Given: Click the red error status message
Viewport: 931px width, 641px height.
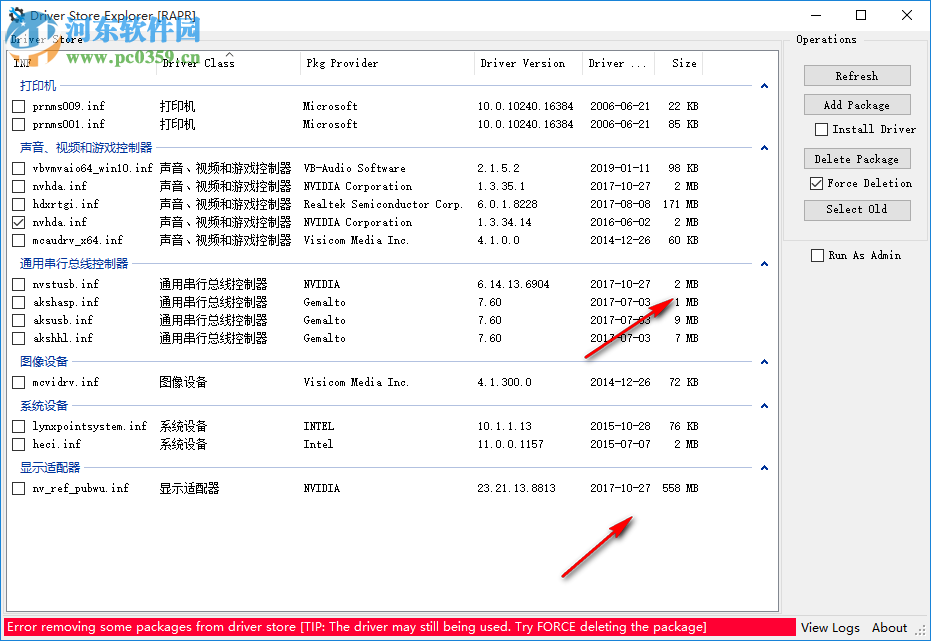Looking at the screenshot, I should tap(400, 627).
